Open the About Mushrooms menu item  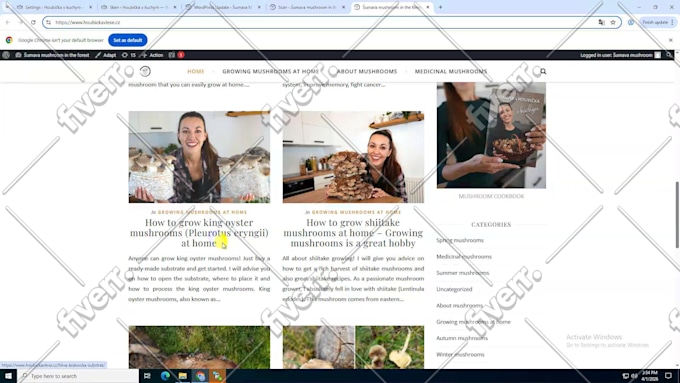pos(367,71)
